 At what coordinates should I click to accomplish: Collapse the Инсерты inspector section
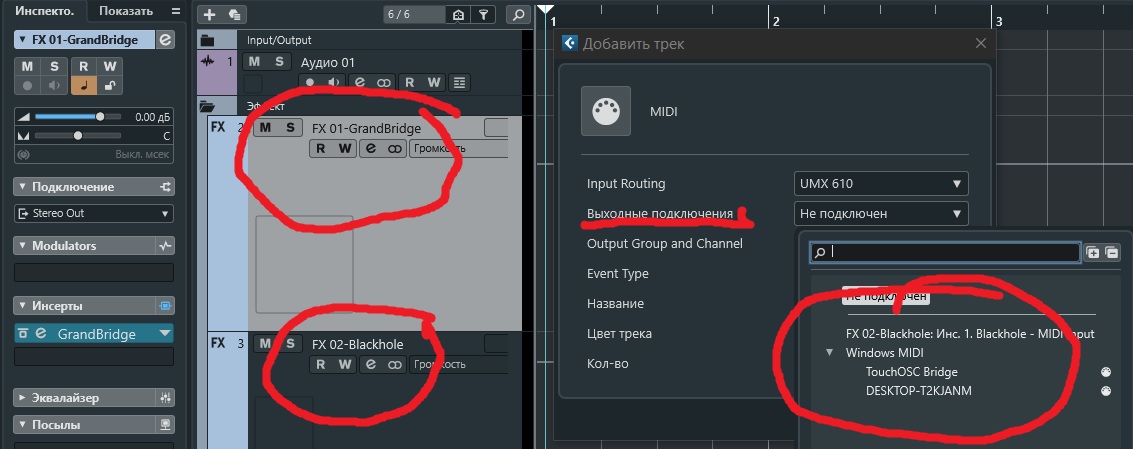point(22,306)
